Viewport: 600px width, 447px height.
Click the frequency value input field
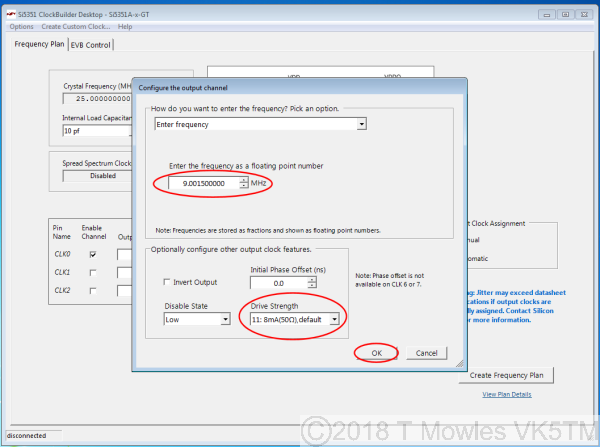(203, 184)
